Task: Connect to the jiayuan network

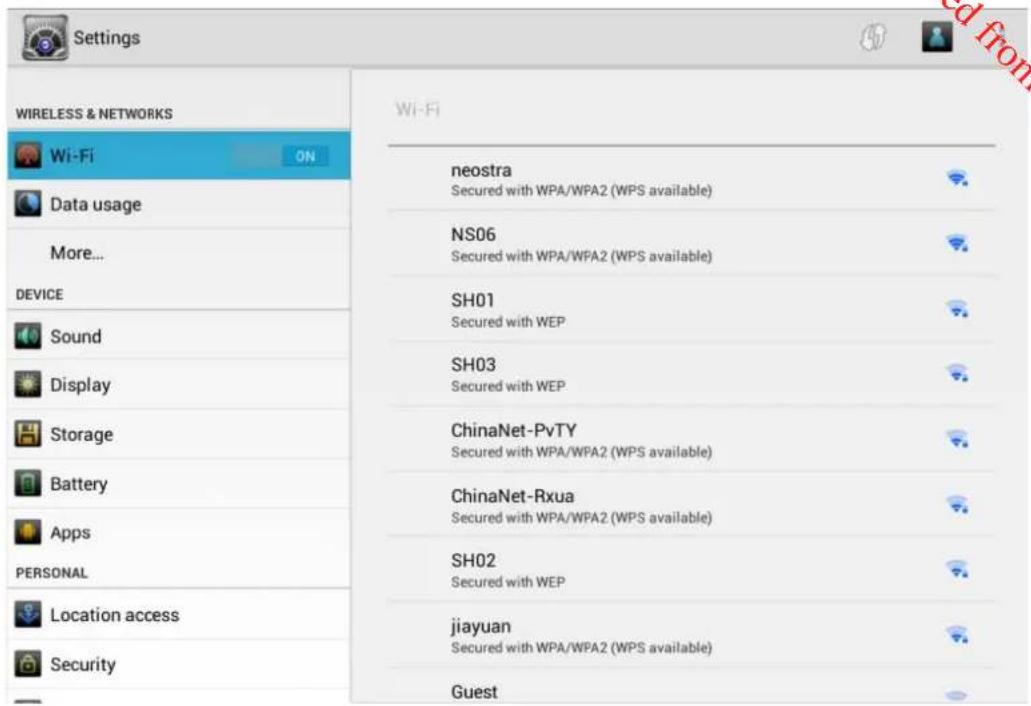Action: (x=691, y=635)
